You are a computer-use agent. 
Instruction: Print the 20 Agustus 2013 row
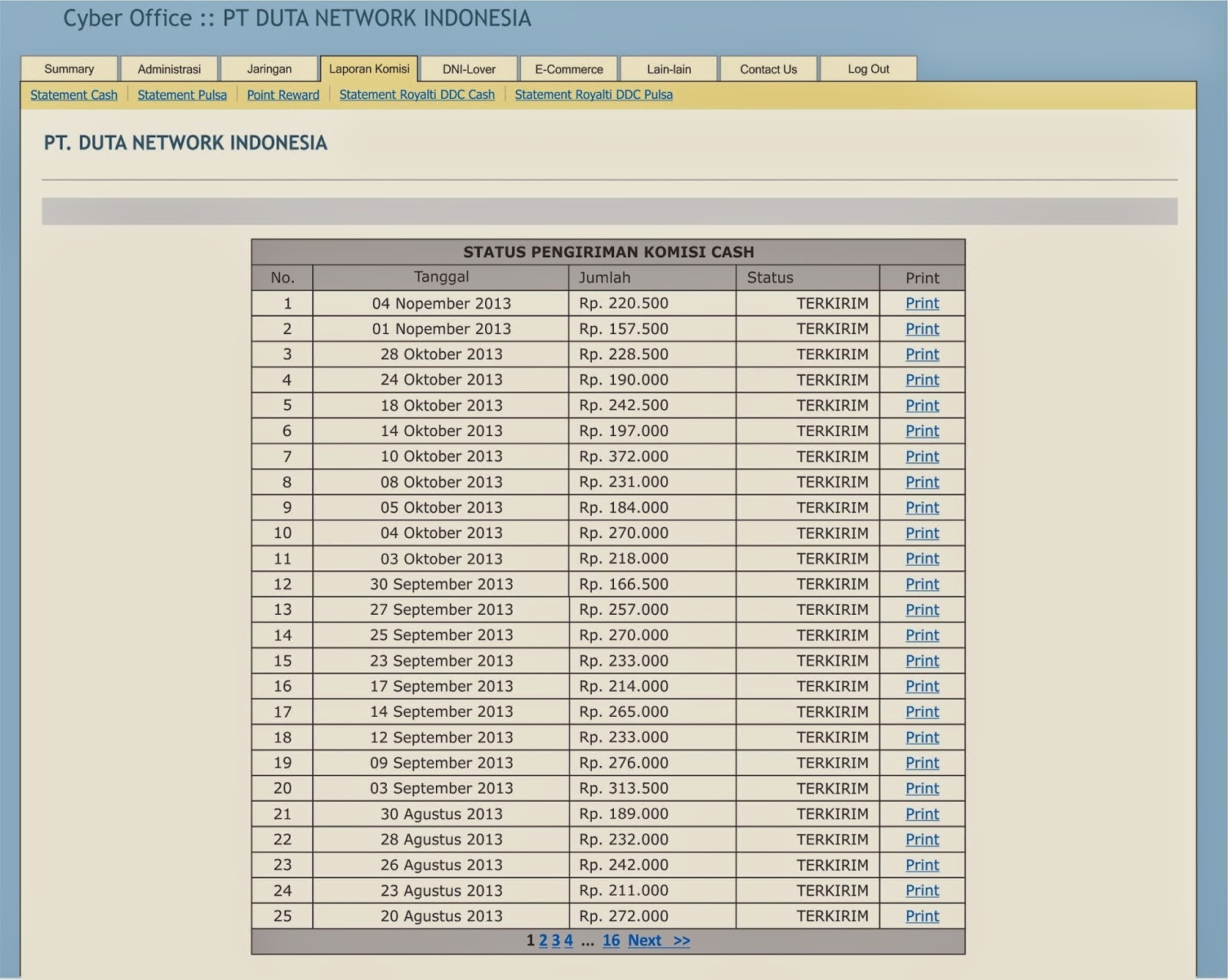(922, 916)
